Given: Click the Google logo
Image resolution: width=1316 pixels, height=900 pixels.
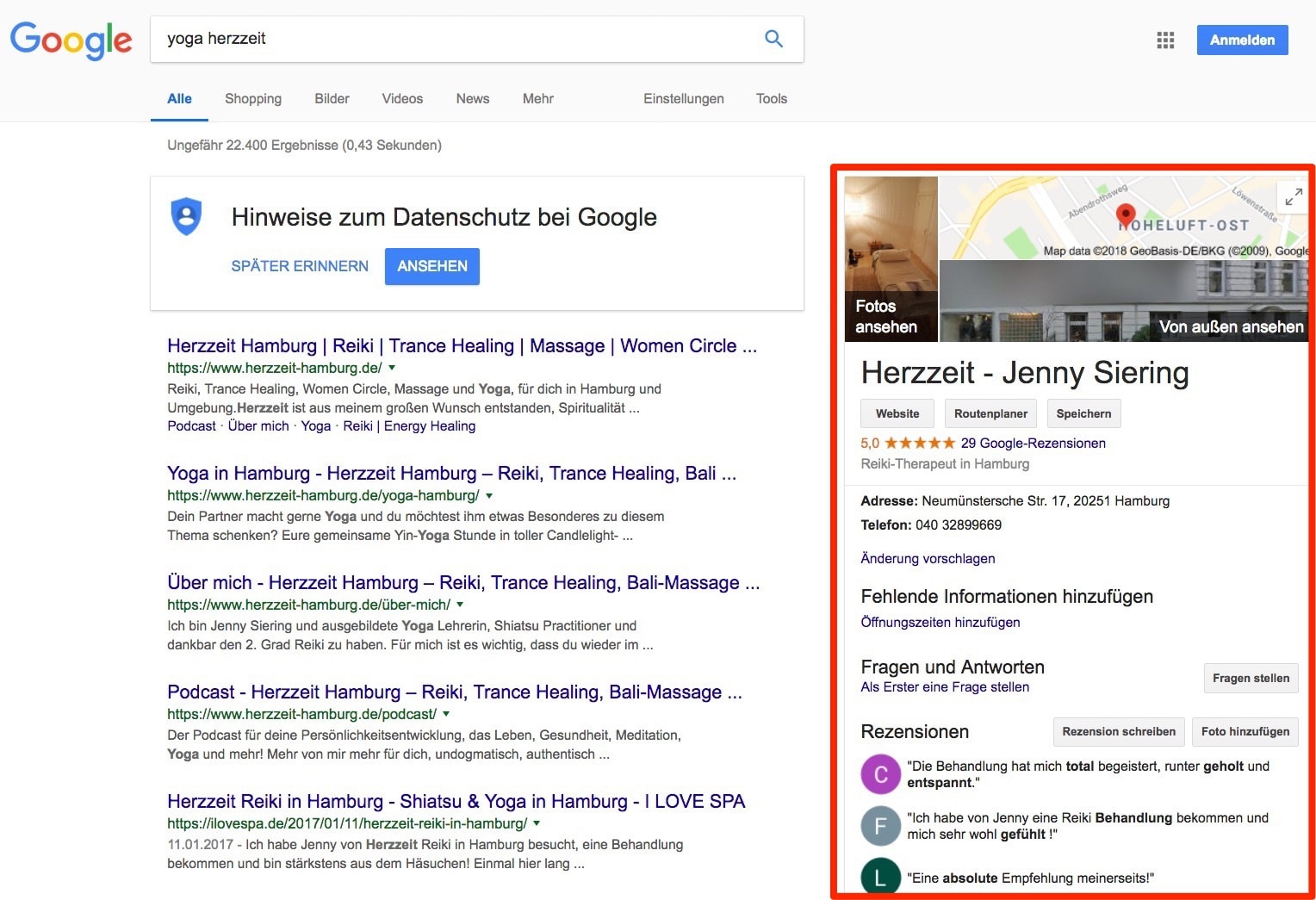Looking at the screenshot, I should pos(71,40).
